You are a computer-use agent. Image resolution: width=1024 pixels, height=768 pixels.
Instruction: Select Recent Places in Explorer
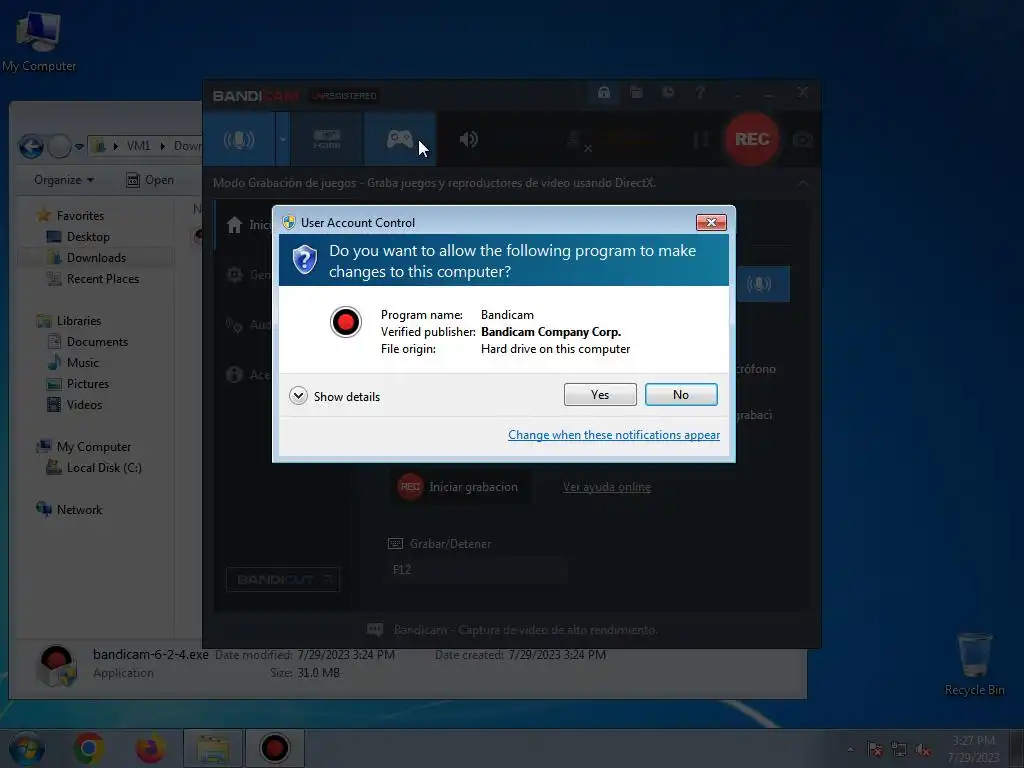click(x=93, y=279)
